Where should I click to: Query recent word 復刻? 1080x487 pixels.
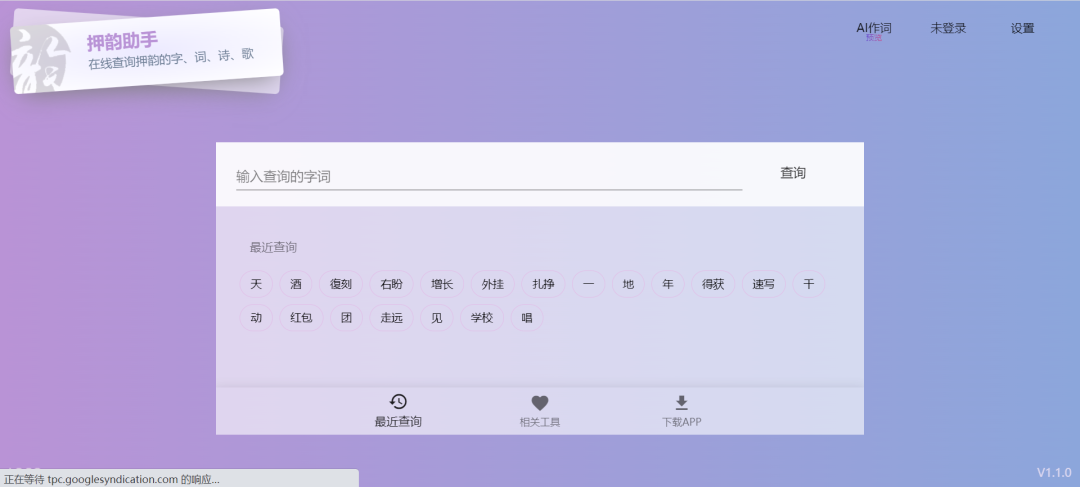341,284
